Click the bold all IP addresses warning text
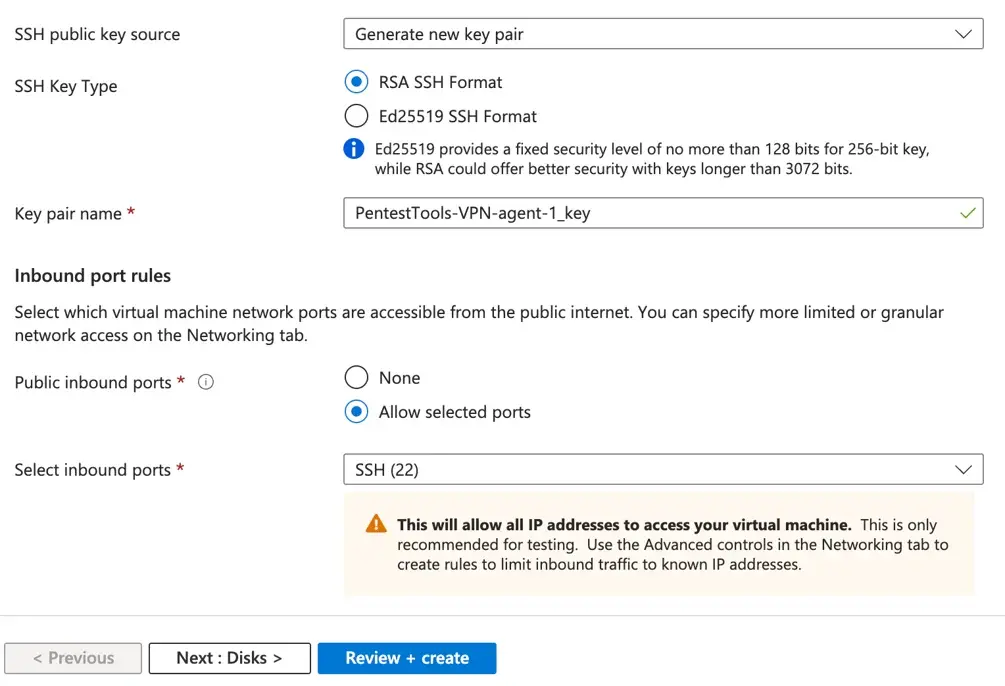Image resolution: width=1005 pixels, height=686 pixels. tap(624, 524)
